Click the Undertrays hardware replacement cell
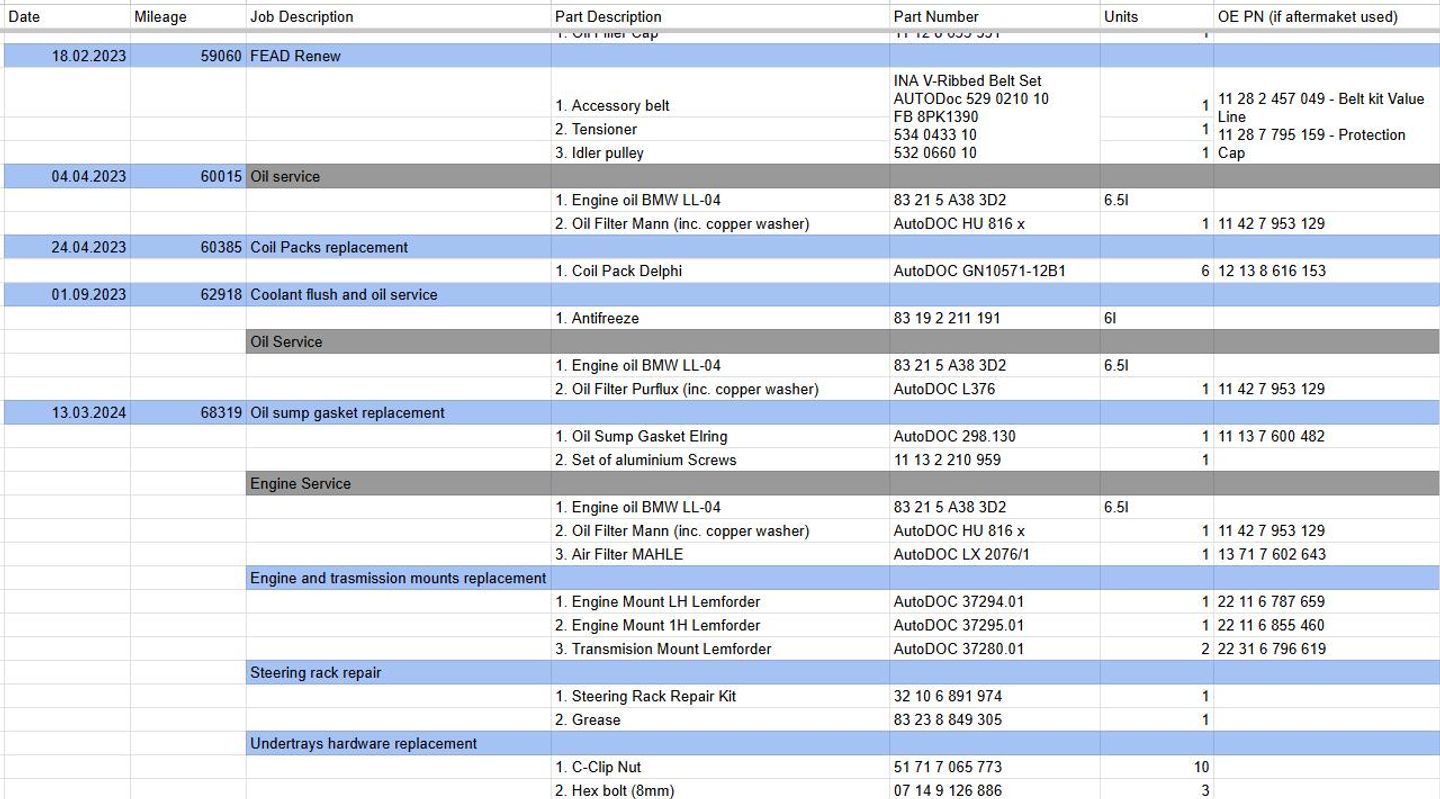 pyautogui.click(x=363, y=744)
